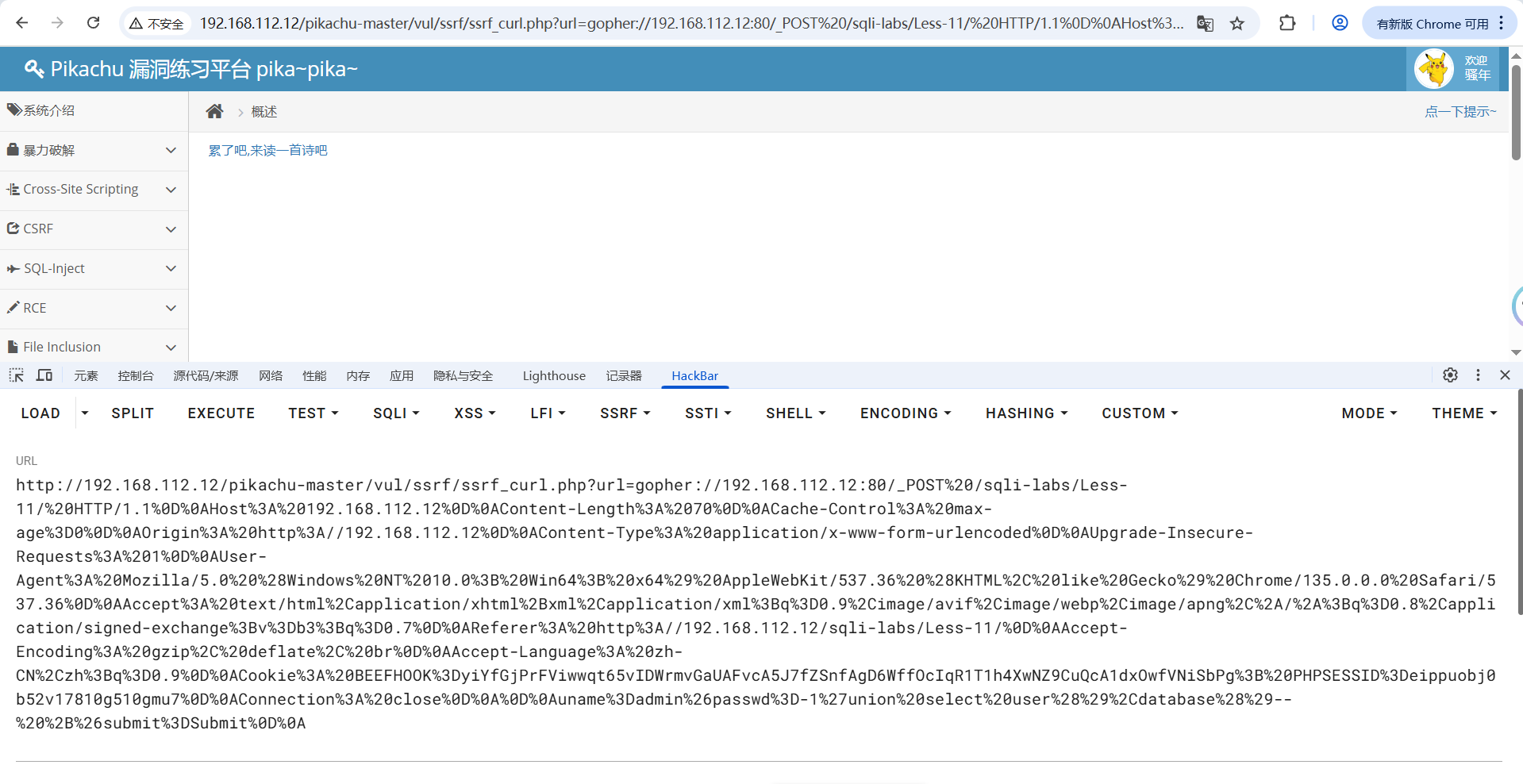Screen dimensions: 1523x784
Task: Expand the RCE sidebar section
Action: point(94,308)
